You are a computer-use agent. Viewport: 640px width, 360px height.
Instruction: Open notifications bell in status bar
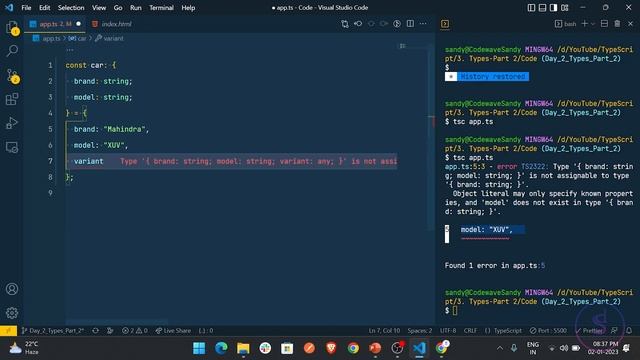(629, 331)
